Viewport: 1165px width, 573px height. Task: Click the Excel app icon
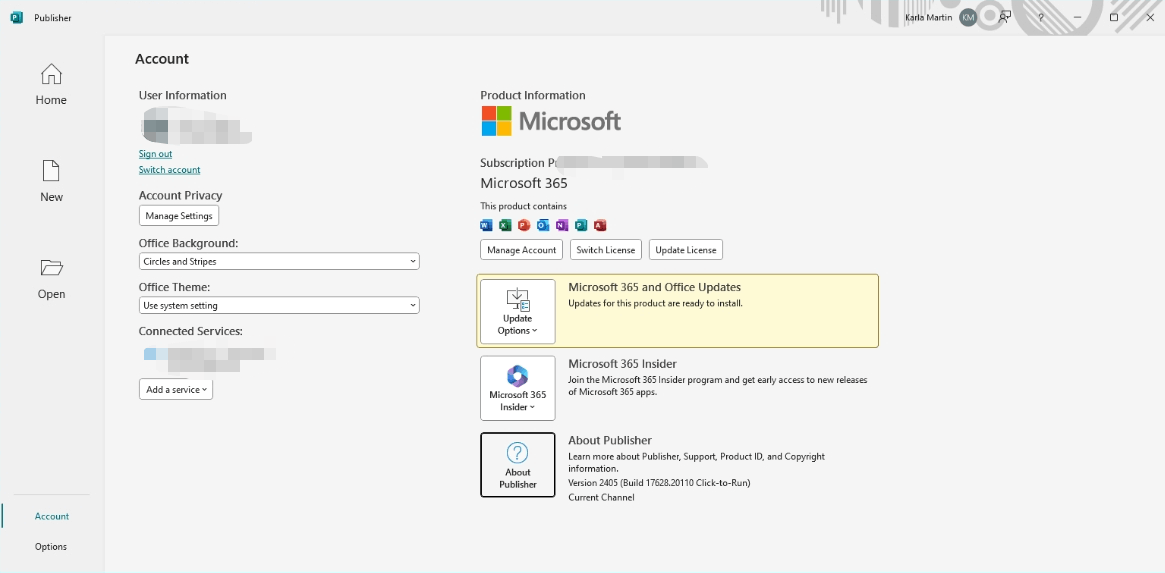pos(505,225)
